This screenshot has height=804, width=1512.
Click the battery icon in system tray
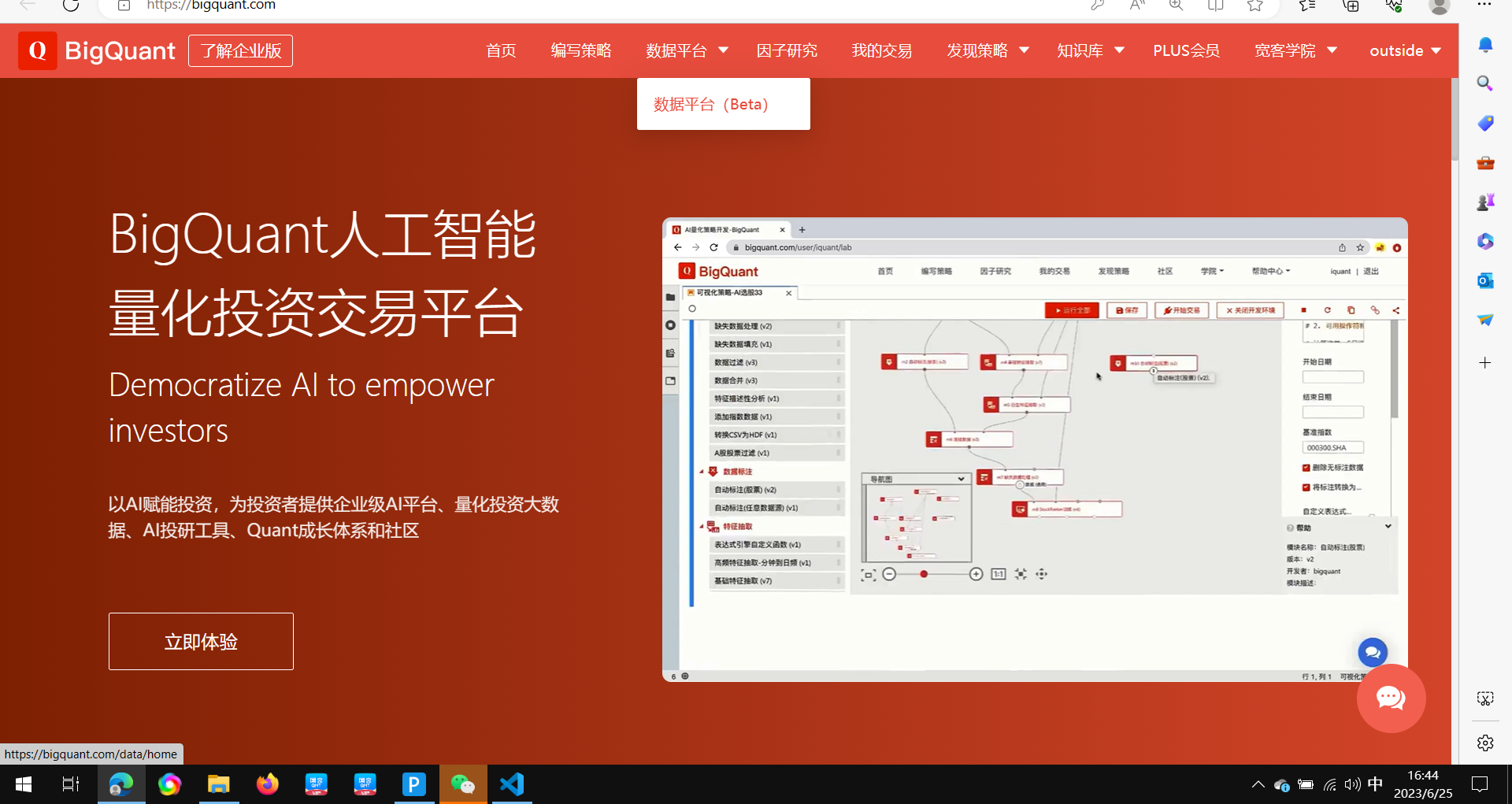[1306, 784]
